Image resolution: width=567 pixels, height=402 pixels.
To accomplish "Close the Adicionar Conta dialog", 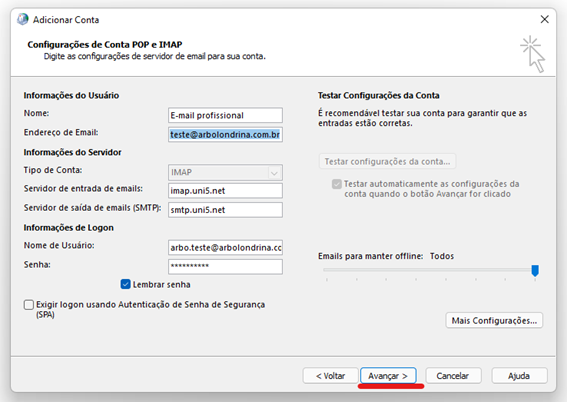I will (545, 19).
